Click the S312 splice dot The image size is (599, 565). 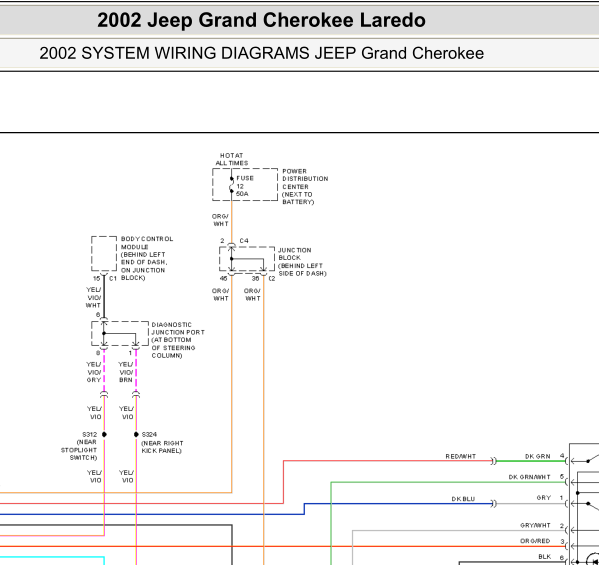(x=104, y=434)
